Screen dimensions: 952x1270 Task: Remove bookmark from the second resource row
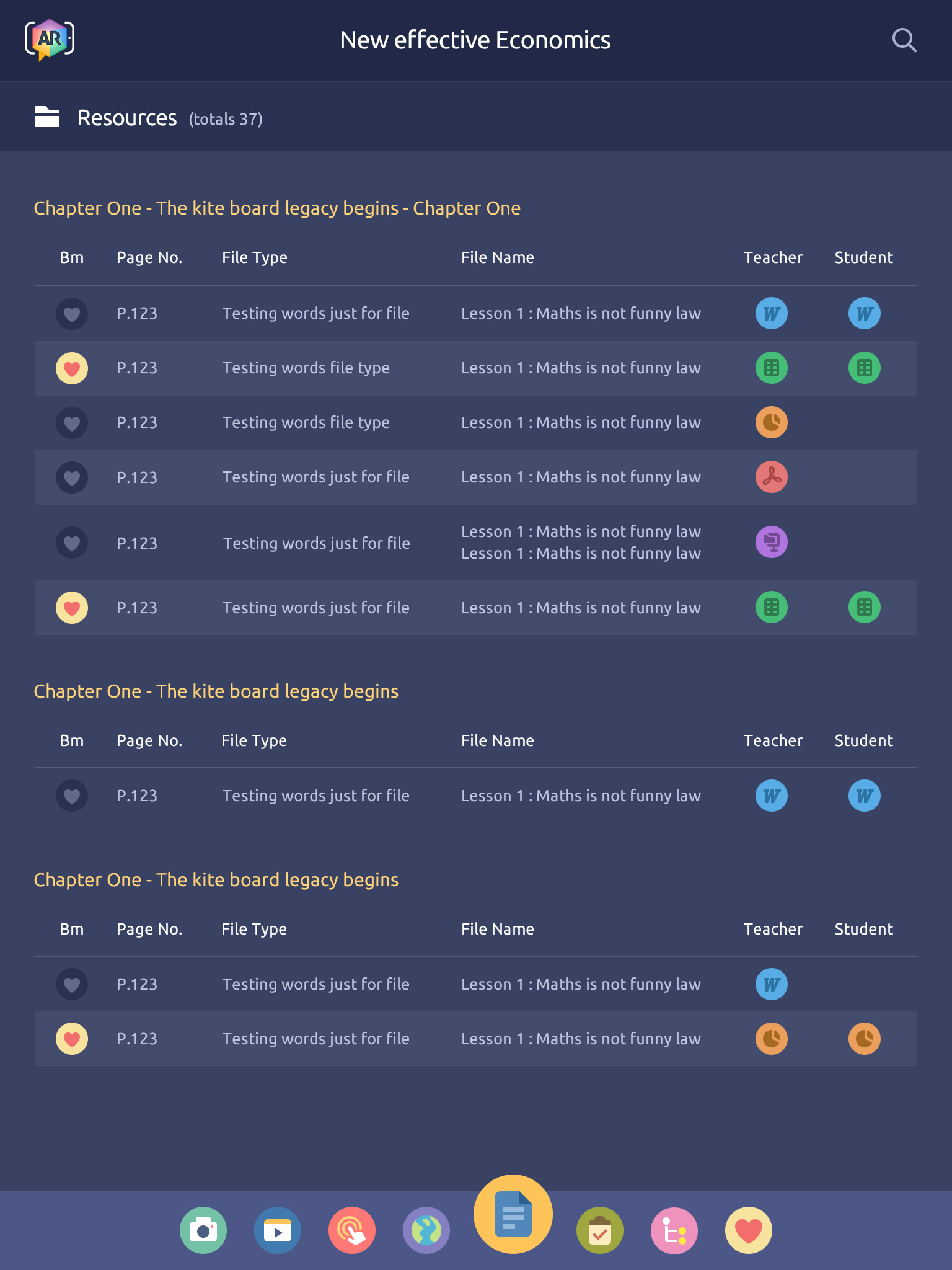tap(72, 368)
